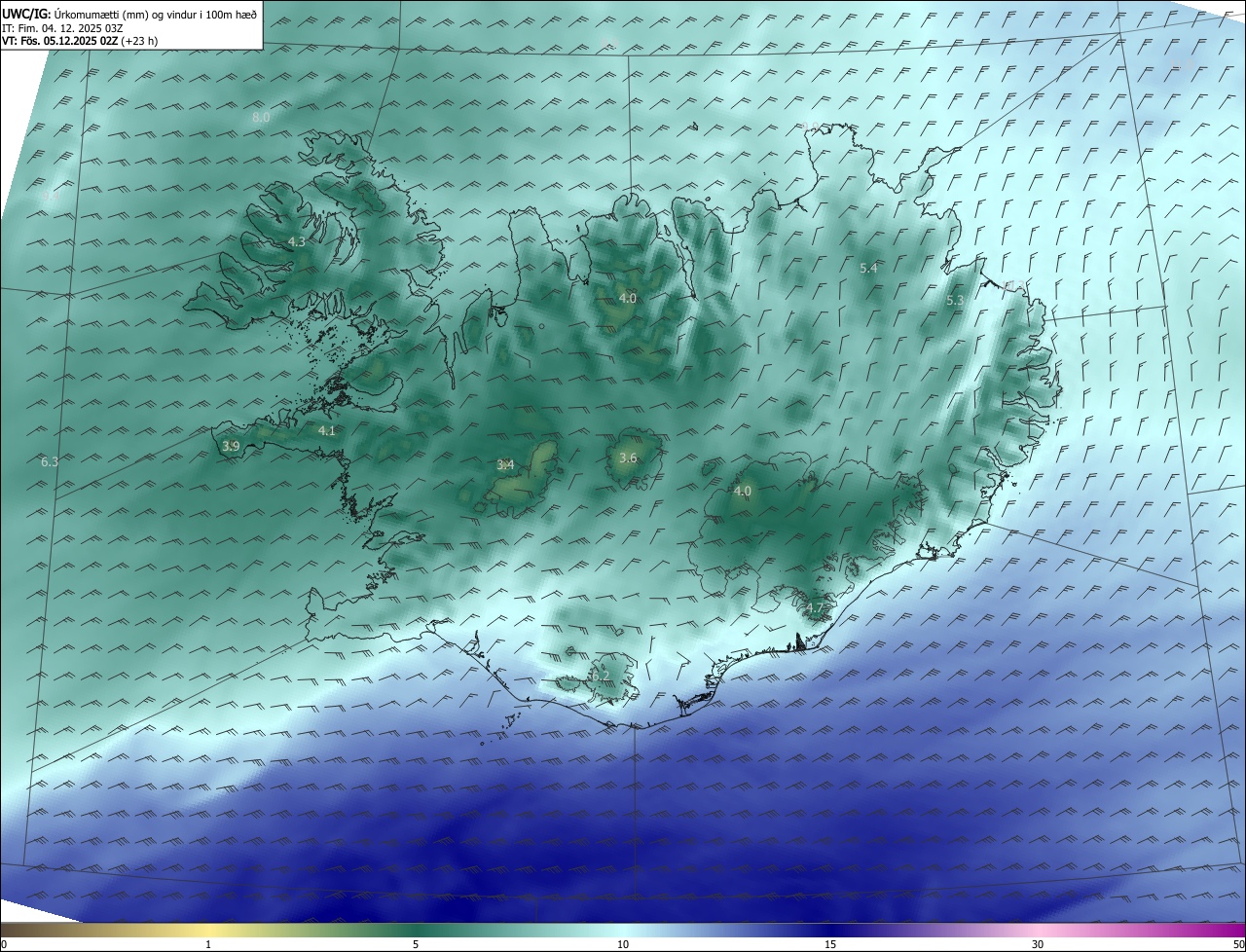Click the 5.4 value in northeast Iceland
The image size is (1246, 952).
pyautogui.click(x=869, y=268)
